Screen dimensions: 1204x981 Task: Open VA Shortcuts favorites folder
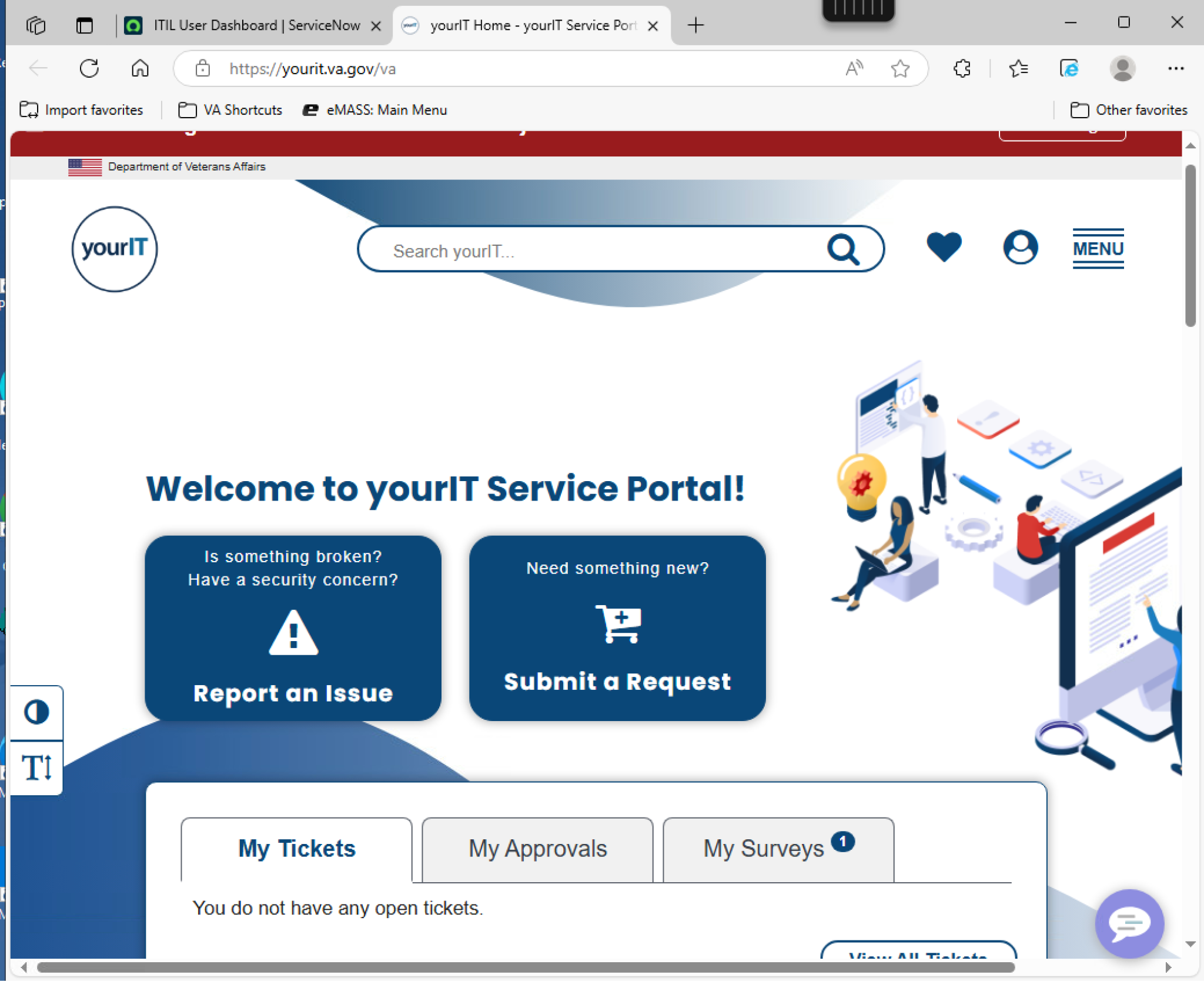(x=230, y=110)
